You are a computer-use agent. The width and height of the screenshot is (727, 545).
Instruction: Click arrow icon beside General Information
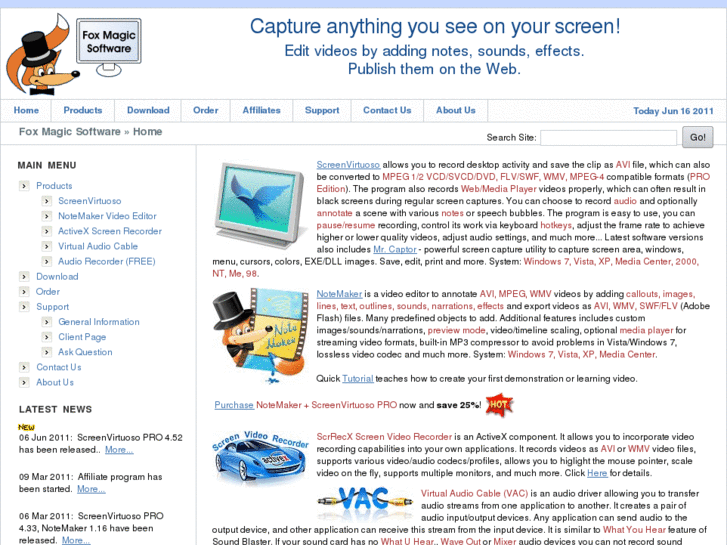point(46,322)
